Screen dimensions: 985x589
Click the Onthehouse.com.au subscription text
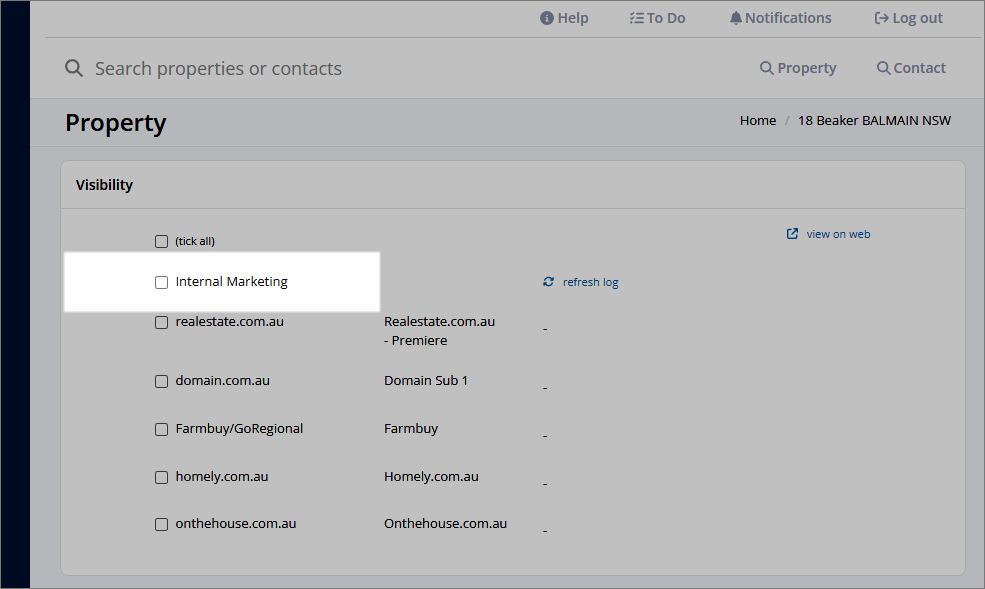click(x=445, y=524)
